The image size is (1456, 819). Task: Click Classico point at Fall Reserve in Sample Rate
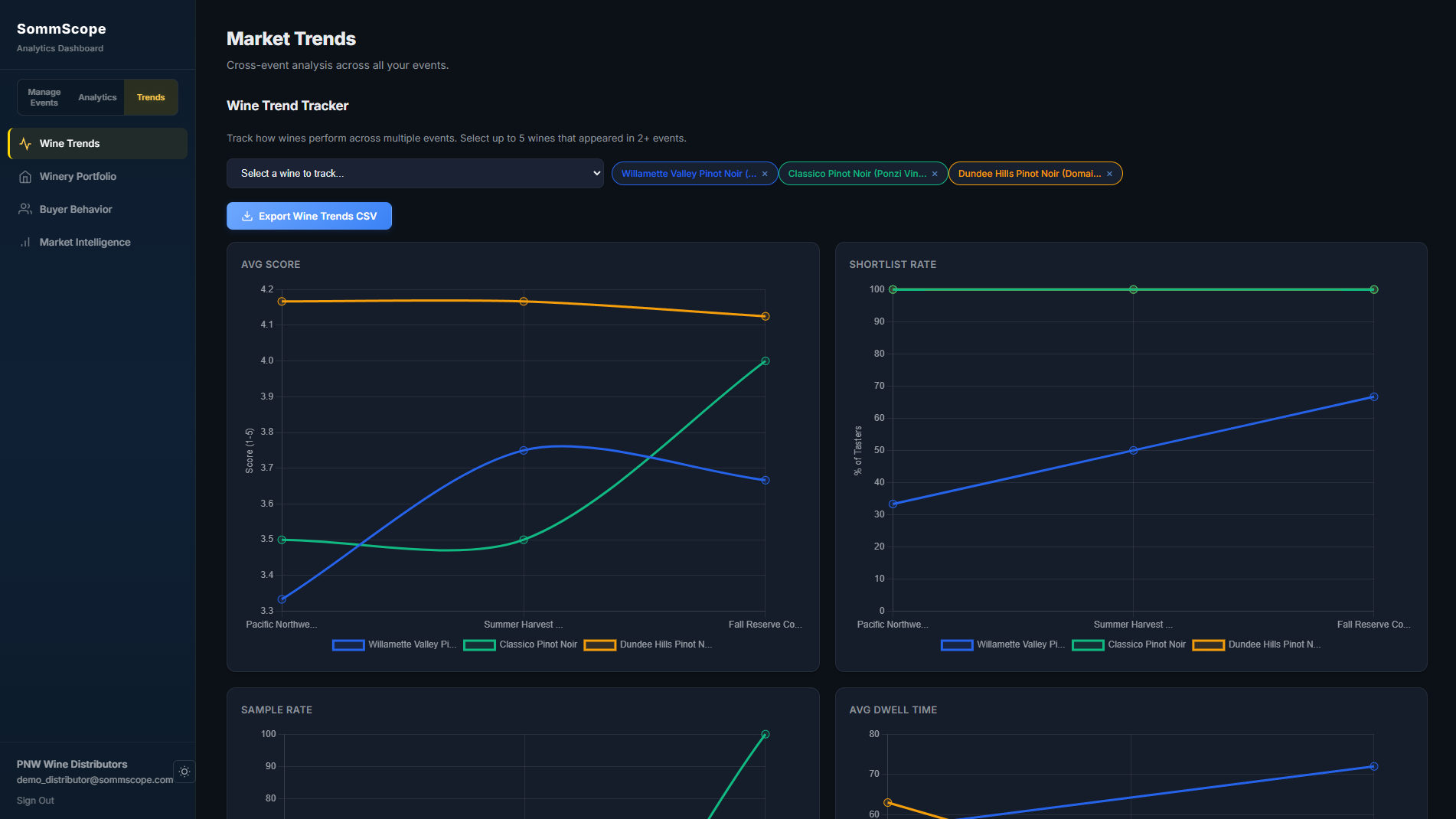[766, 735]
